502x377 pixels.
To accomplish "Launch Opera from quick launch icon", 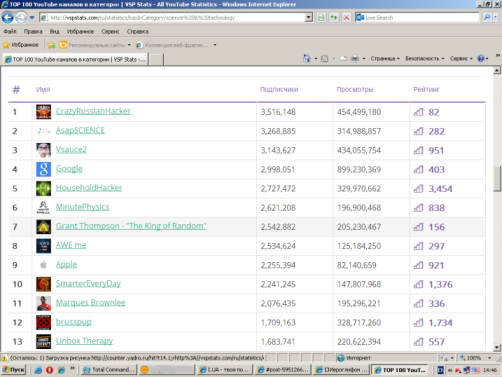I will [50, 370].
